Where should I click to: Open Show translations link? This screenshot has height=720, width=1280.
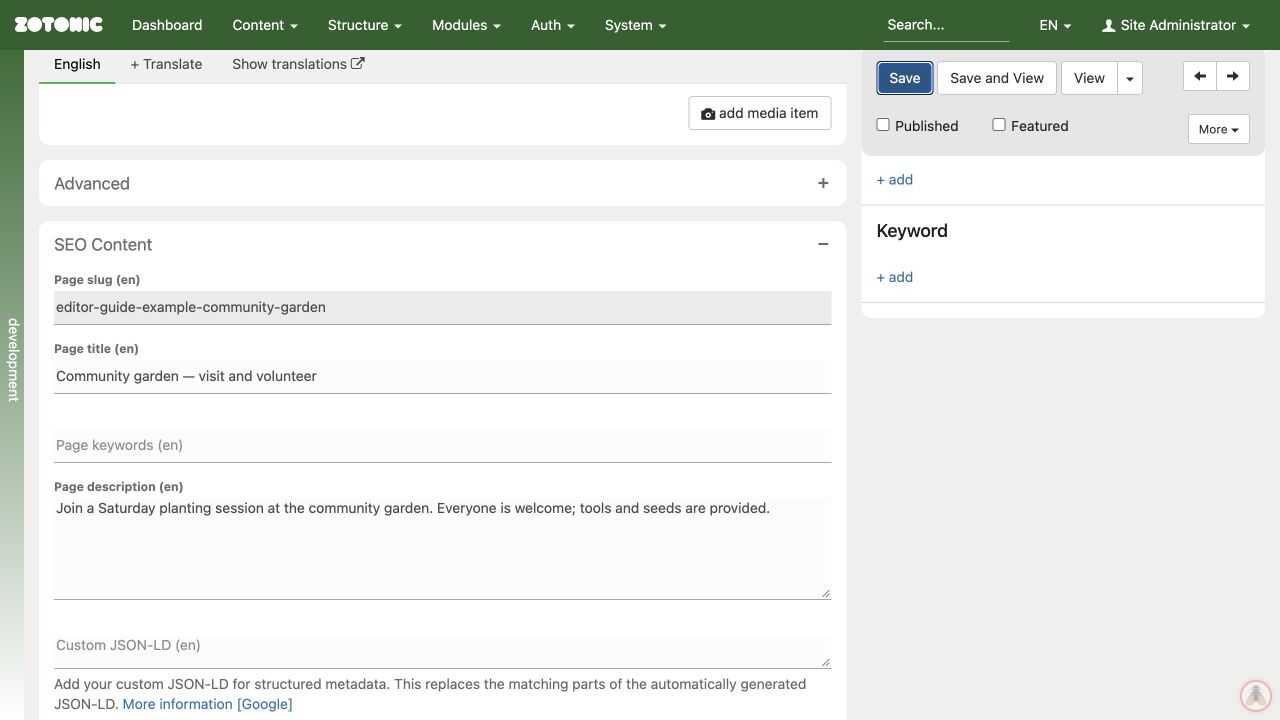298,64
